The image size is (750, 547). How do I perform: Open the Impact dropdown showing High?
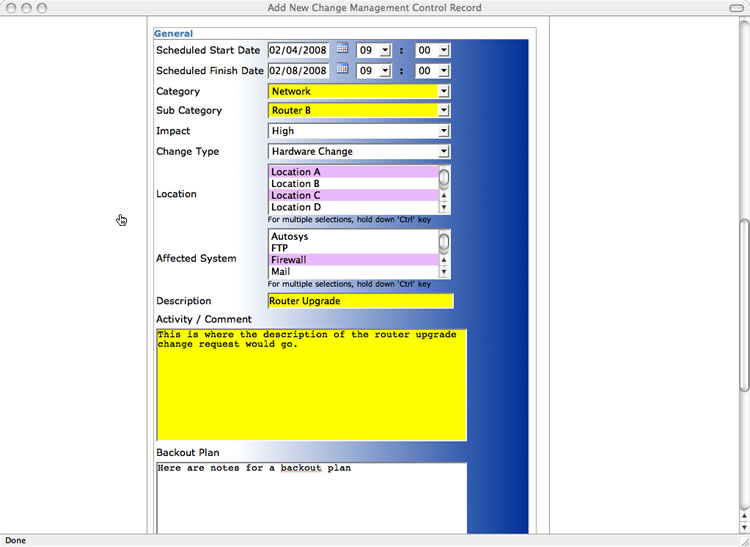point(359,131)
